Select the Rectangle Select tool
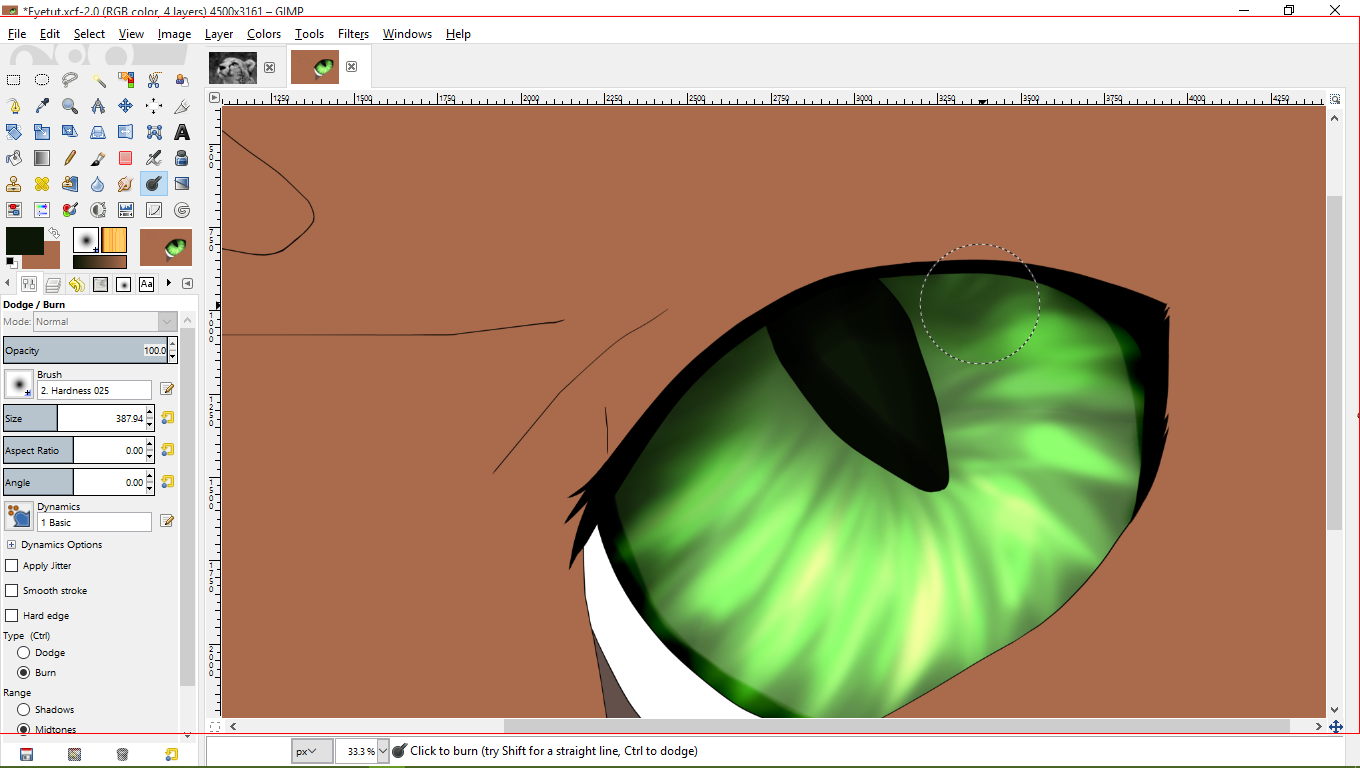The image size is (1360, 768). tap(14, 80)
